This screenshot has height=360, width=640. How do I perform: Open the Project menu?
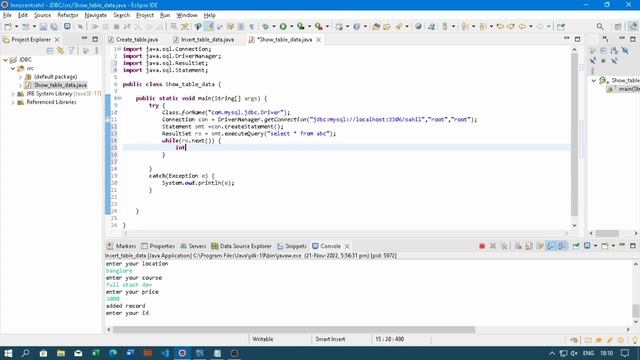coord(145,15)
